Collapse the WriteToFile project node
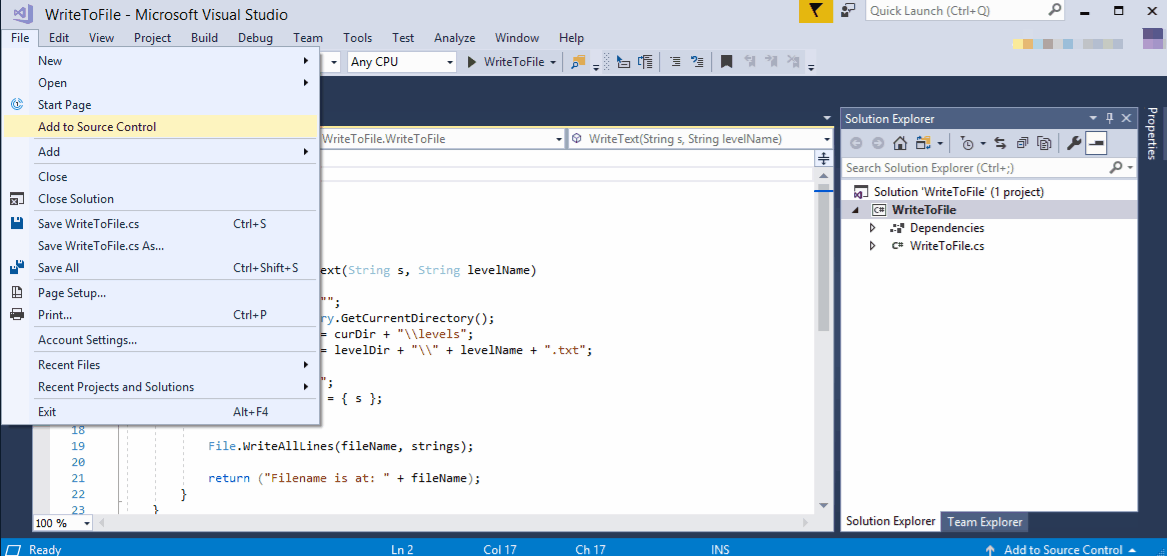This screenshot has height=556, width=1167. 854,211
